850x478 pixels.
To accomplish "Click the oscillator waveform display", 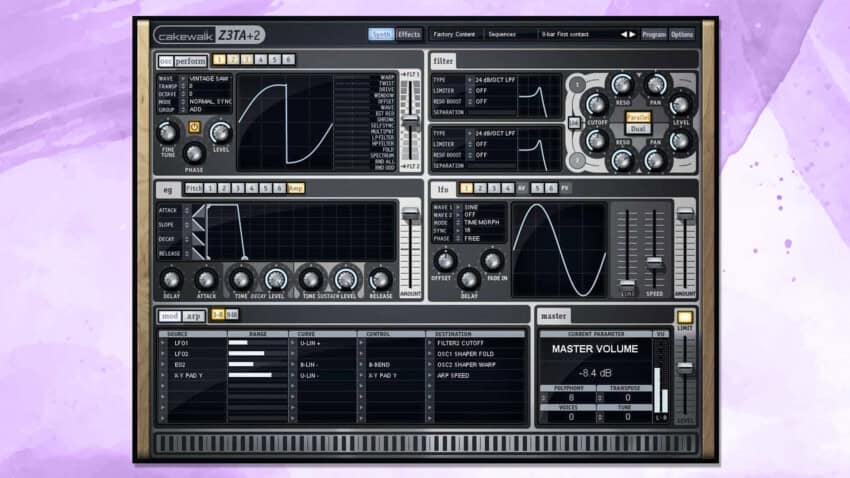I will [285, 123].
